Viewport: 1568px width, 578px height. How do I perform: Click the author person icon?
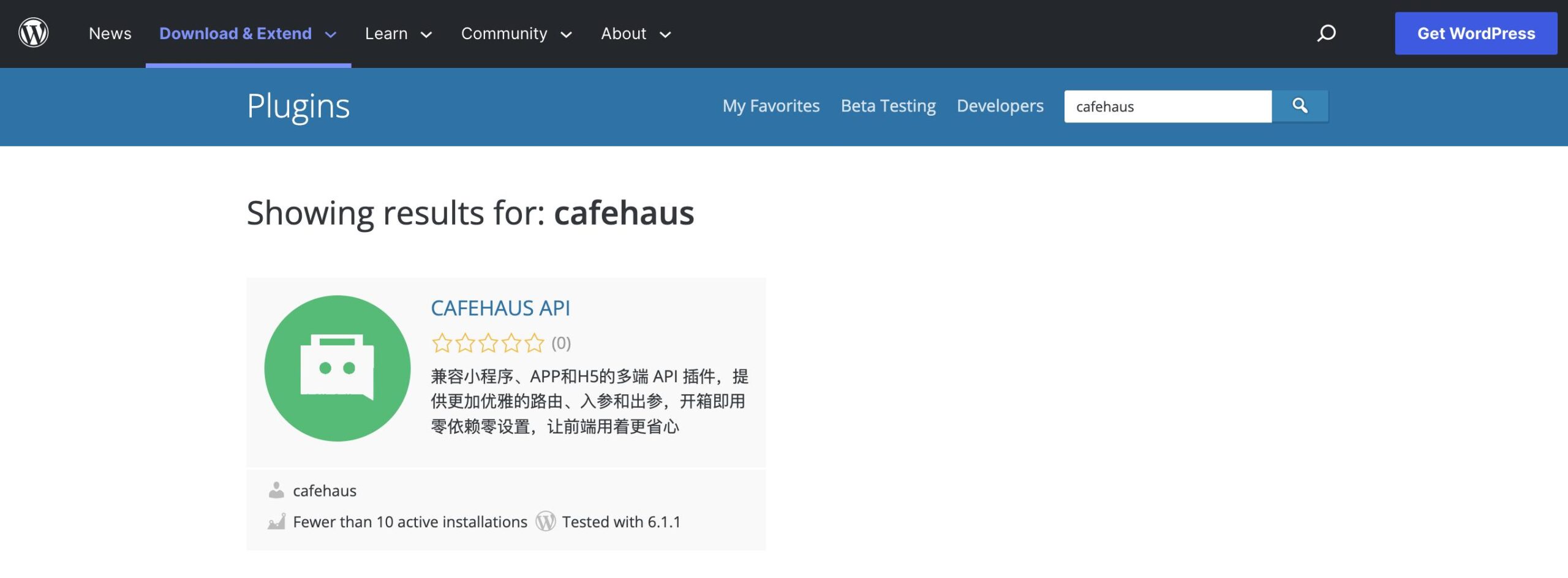click(x=276, y=490)
